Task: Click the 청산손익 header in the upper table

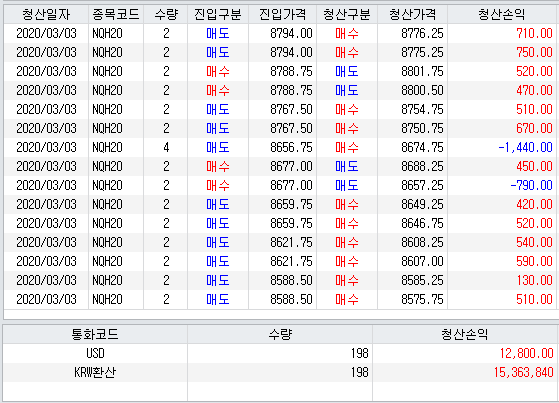Action: [502, 14]
